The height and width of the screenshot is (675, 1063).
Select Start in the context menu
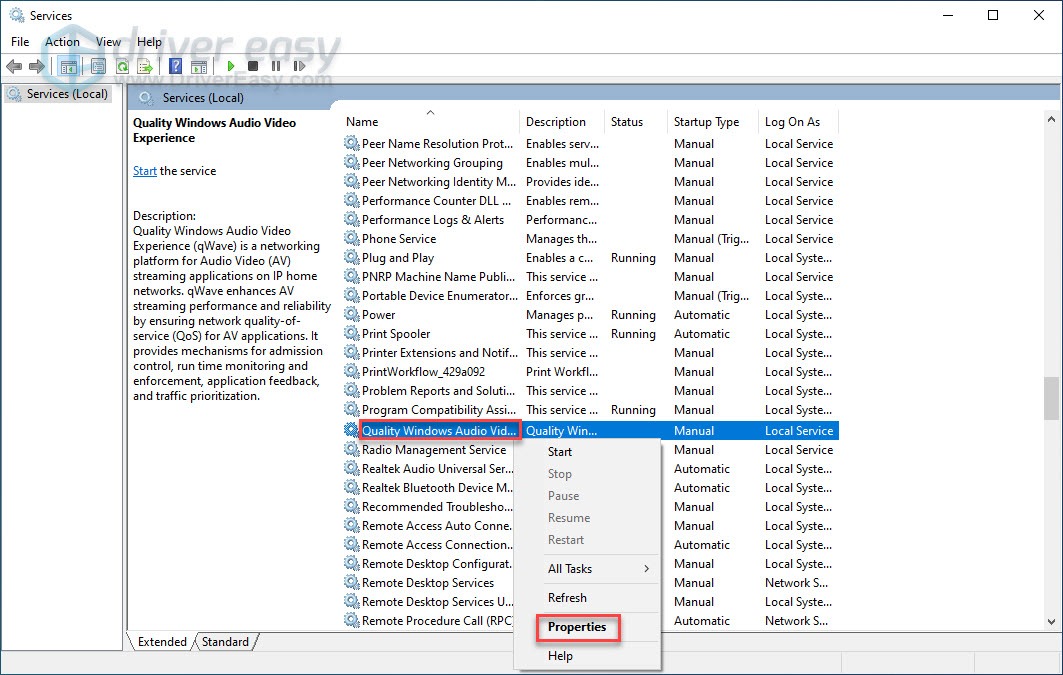click(560, 452)
